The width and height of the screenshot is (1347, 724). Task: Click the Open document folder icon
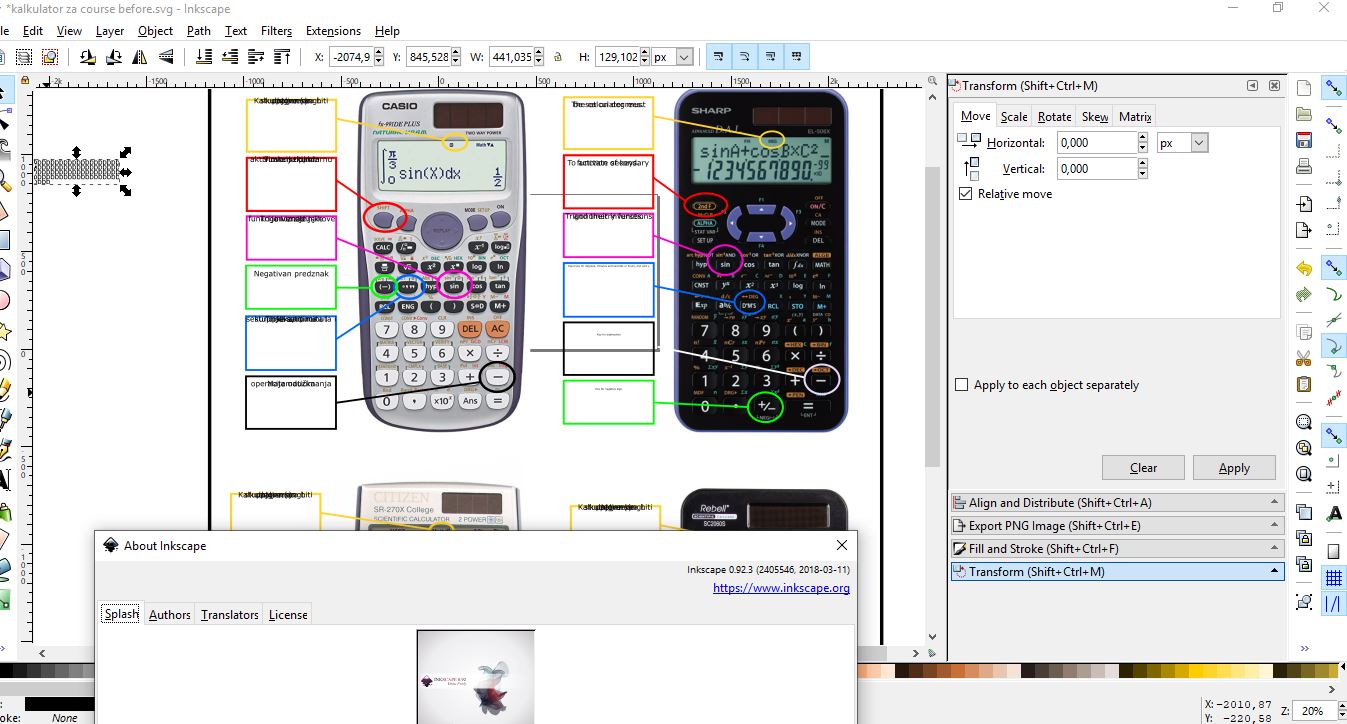[x=1303, y=114]
